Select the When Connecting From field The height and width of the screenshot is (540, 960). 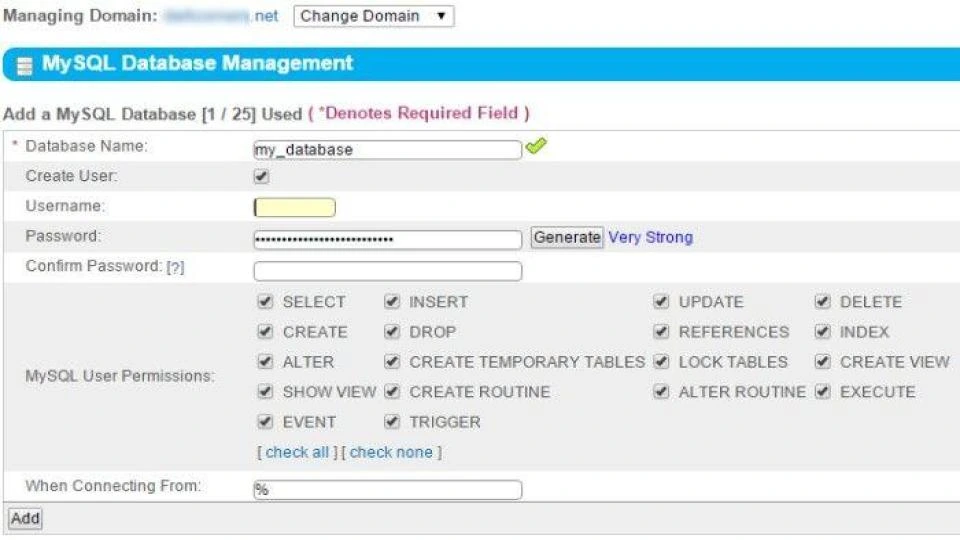[x=387, y=490]
